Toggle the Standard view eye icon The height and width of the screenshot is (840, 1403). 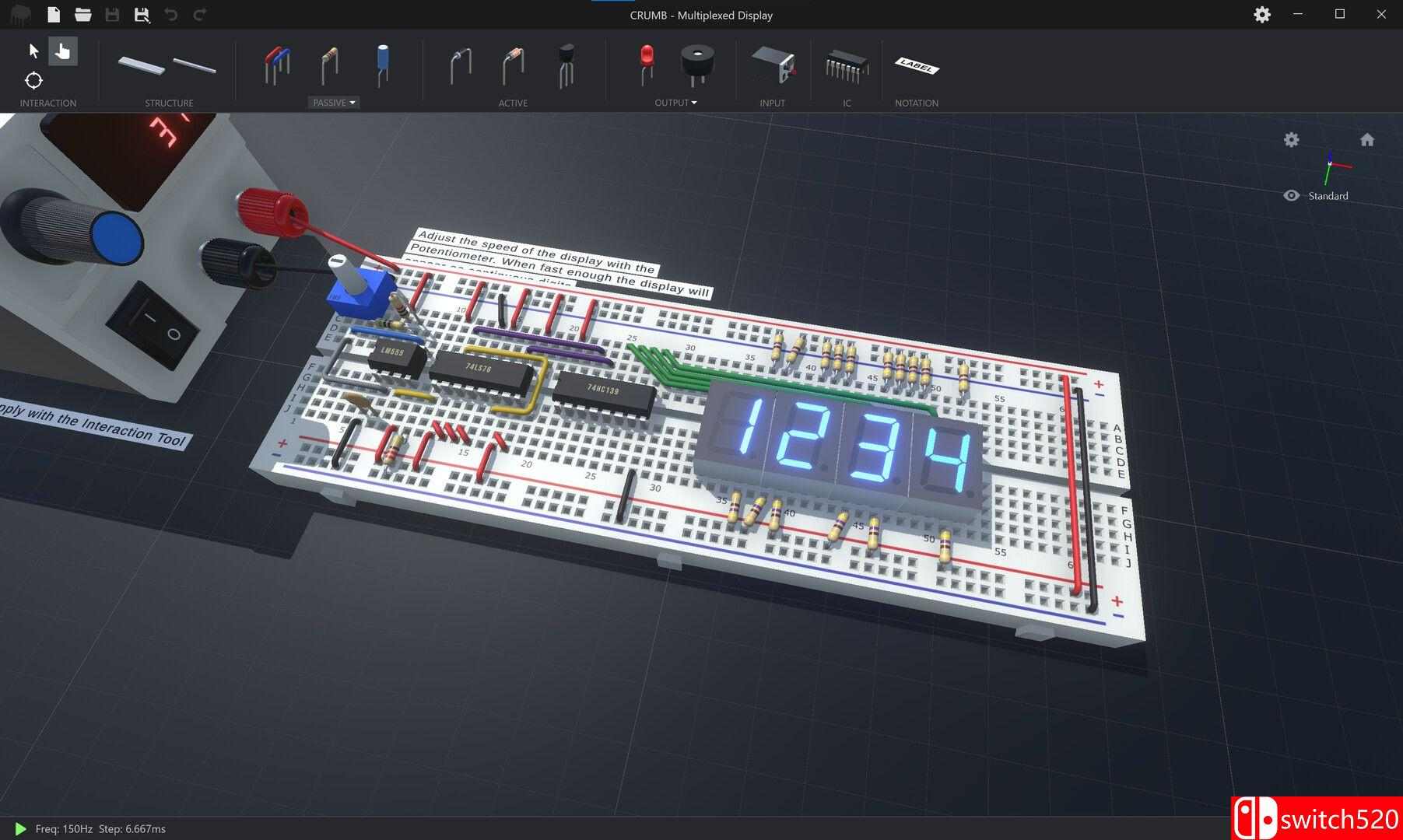tap(1291, 196)
